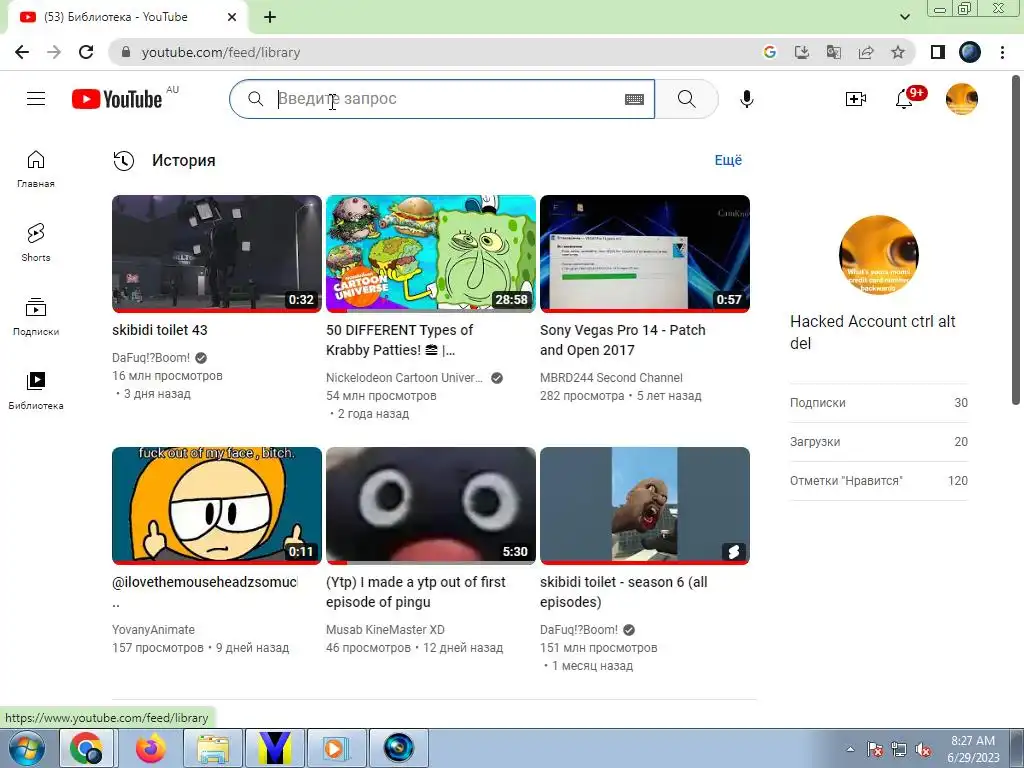Open 50 DIFFERENT Types of Krabby Patties thumbnail
1024x768 pixels.
[431, 253]
